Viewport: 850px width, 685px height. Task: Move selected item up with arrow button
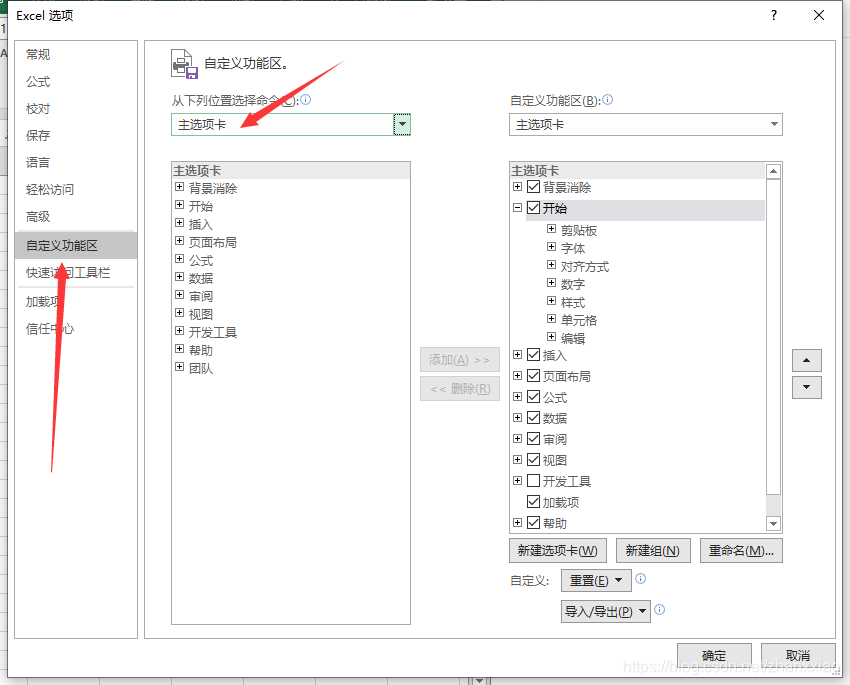[x=807, y=360]
